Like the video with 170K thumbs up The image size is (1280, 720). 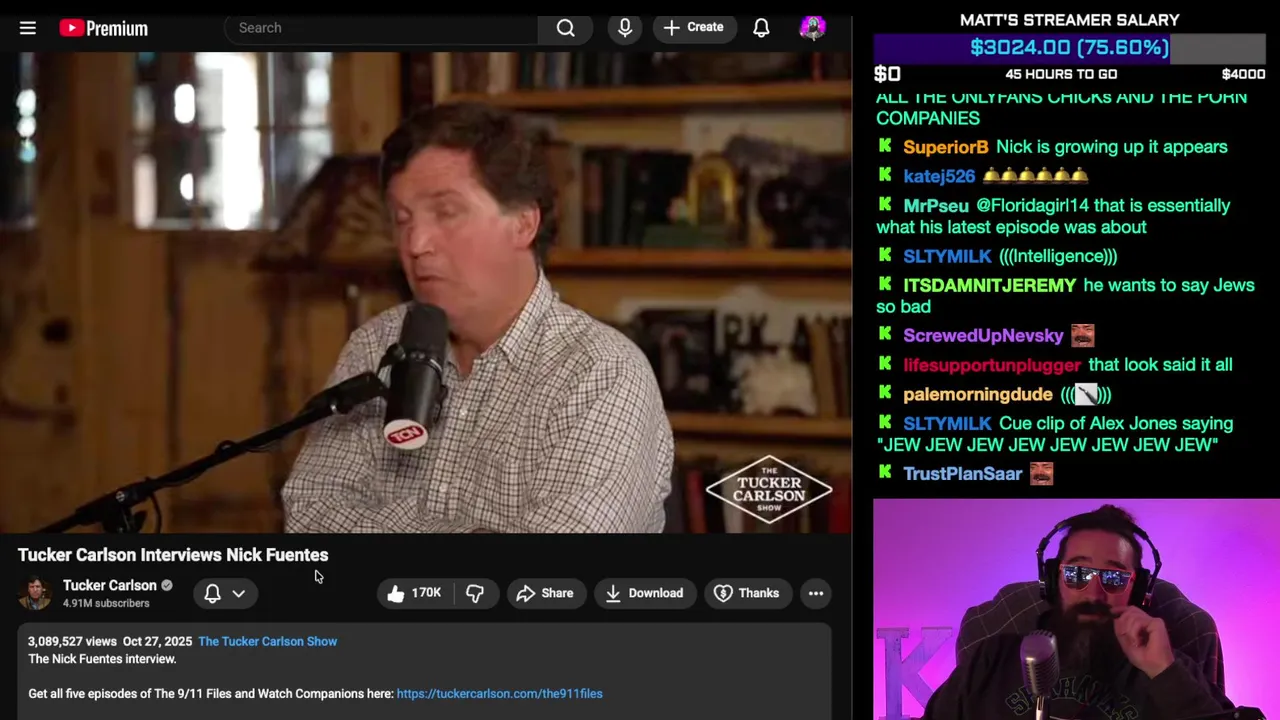[x=414, y=593]
